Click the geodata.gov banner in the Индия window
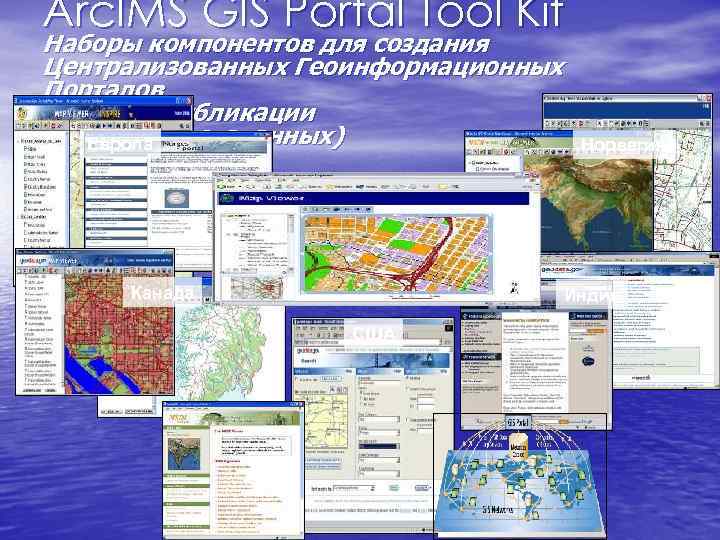Viewport: 720px width, 540px height. coord(629,270)
